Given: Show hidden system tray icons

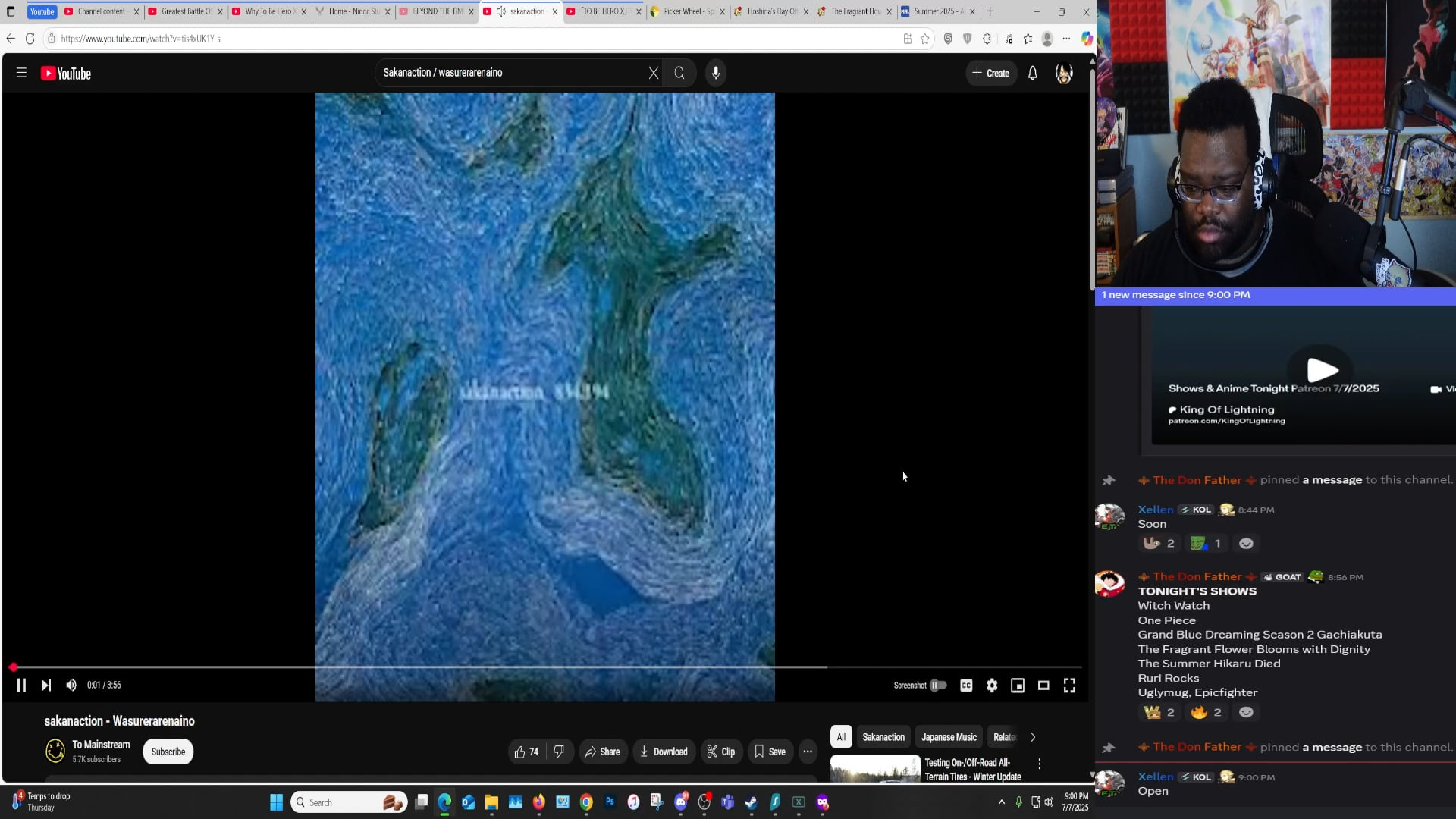Looking at the screenshot, I should coord(1002,802).
